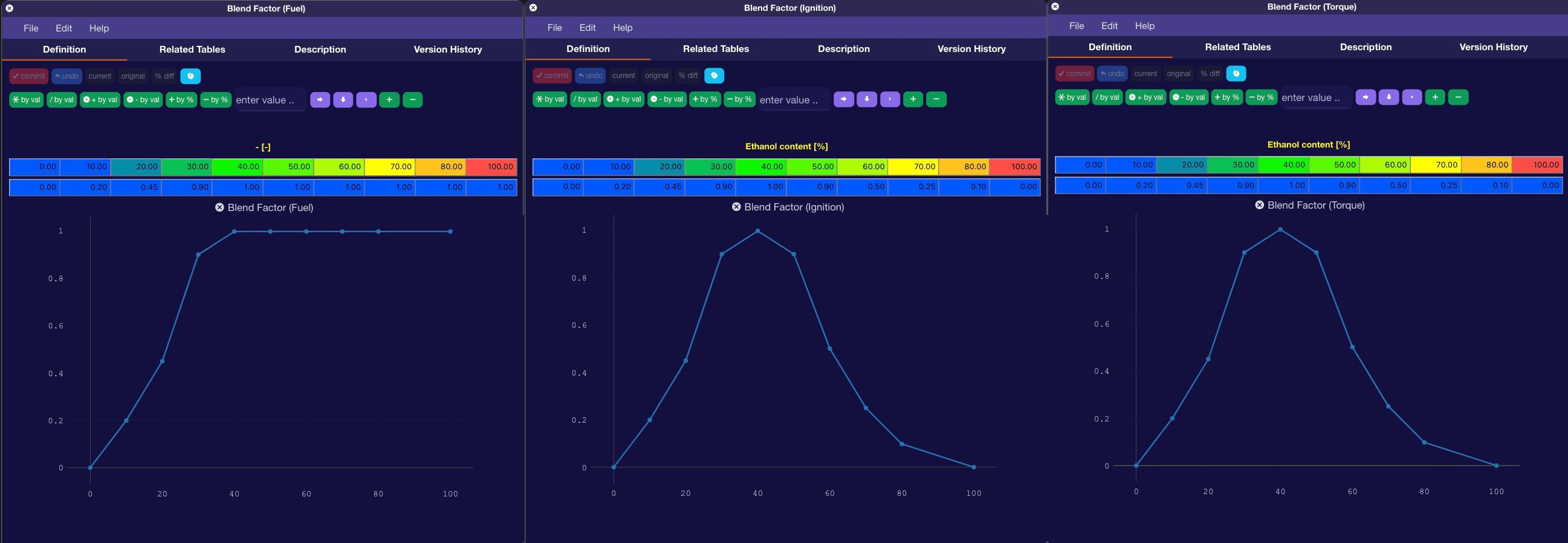The height and width of the screenshot is (543, 1568).
Task: Select red 100.00 axis cell in Fuel table
Action: click(x=491, y=167)
